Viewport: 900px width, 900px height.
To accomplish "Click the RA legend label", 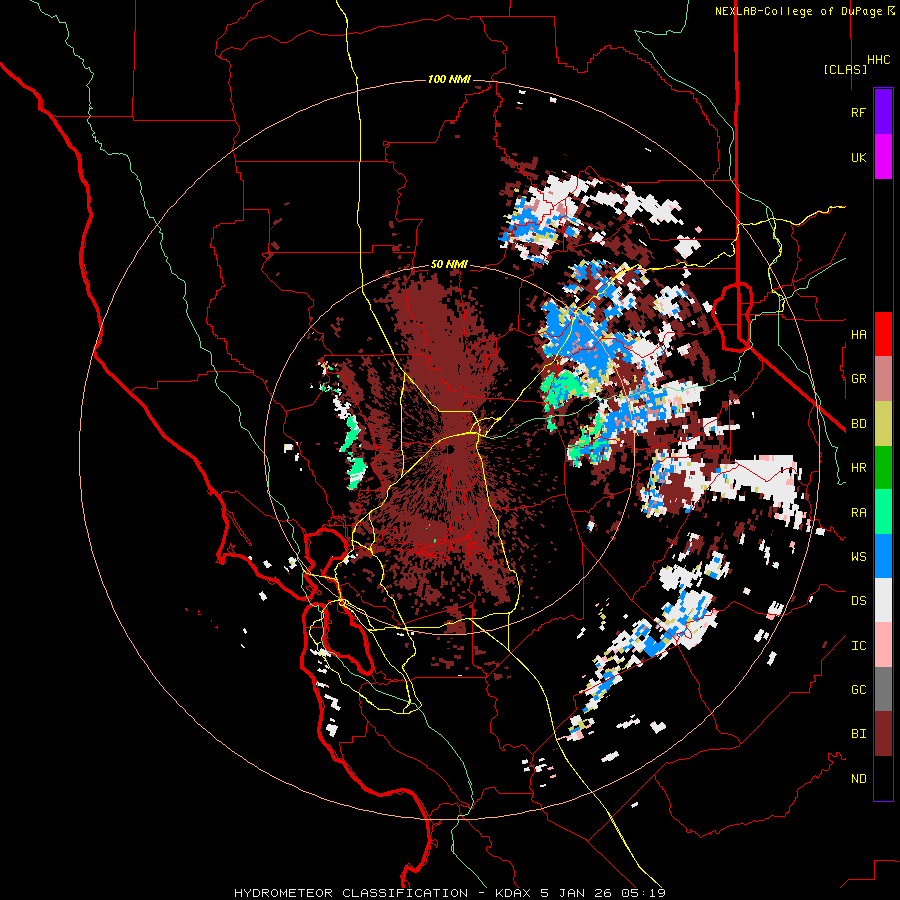I will coord(858,513).
